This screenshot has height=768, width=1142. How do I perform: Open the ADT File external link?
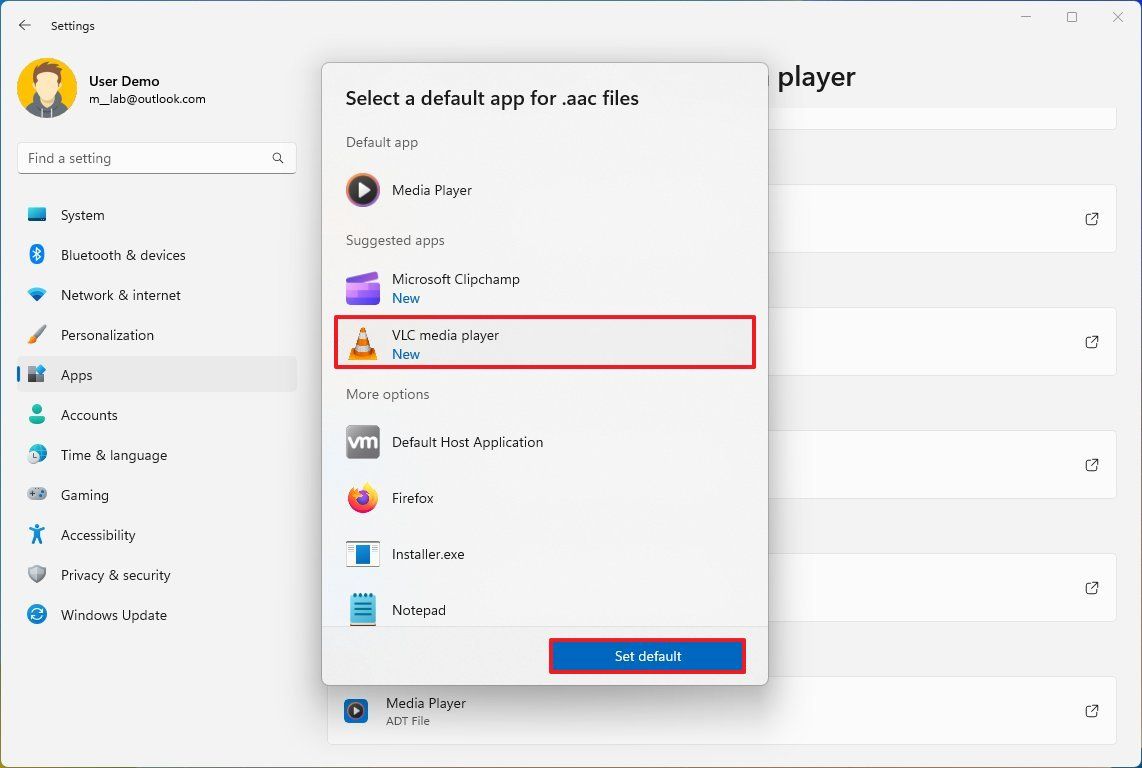tap(1092, 710)
